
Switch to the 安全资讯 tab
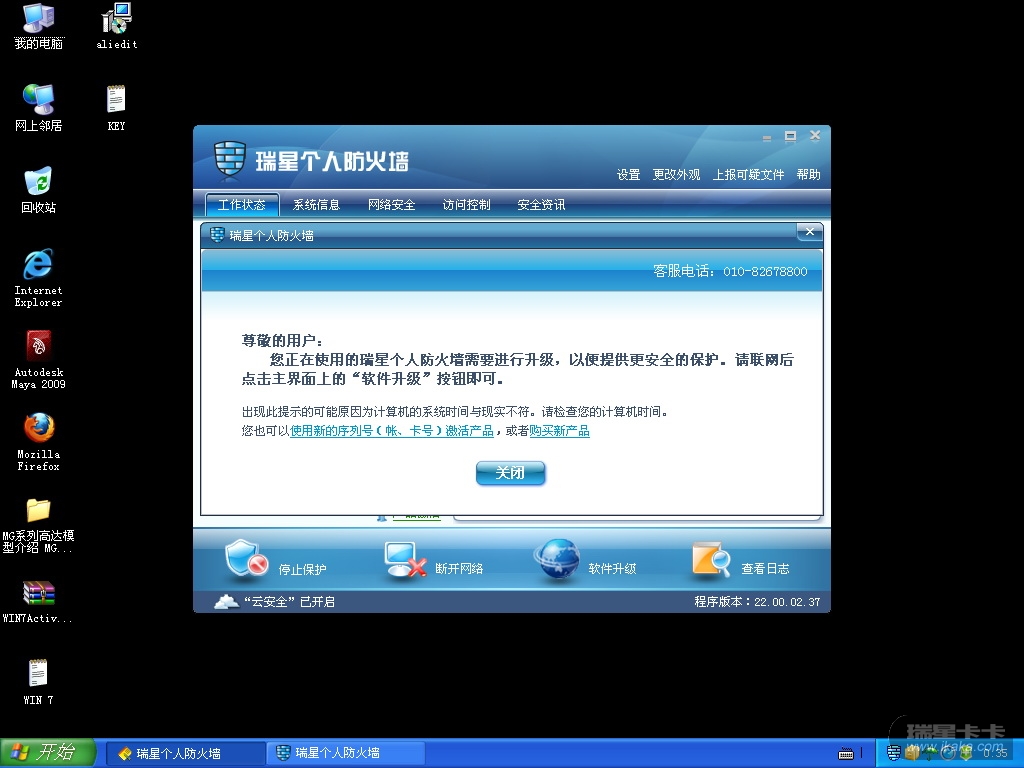pos(541,204)
